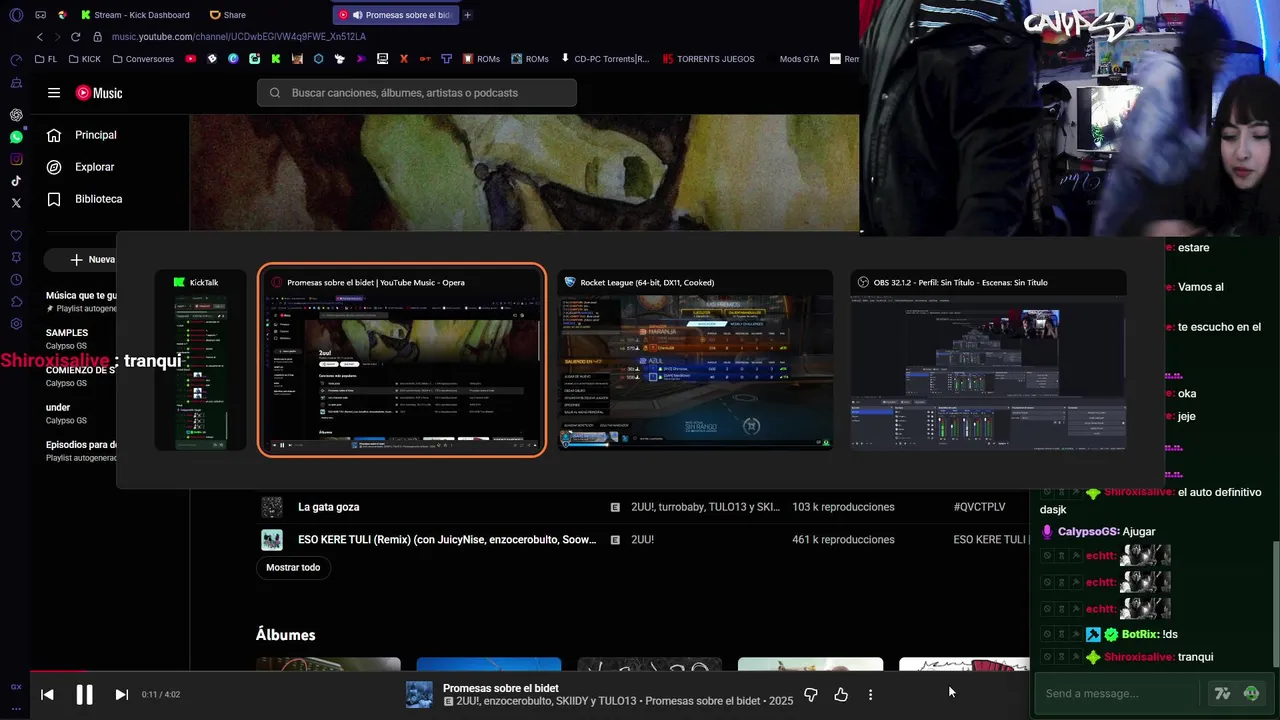
Task: Play La gata goza song
Action: pyautogui.click(x=328, y=507)
